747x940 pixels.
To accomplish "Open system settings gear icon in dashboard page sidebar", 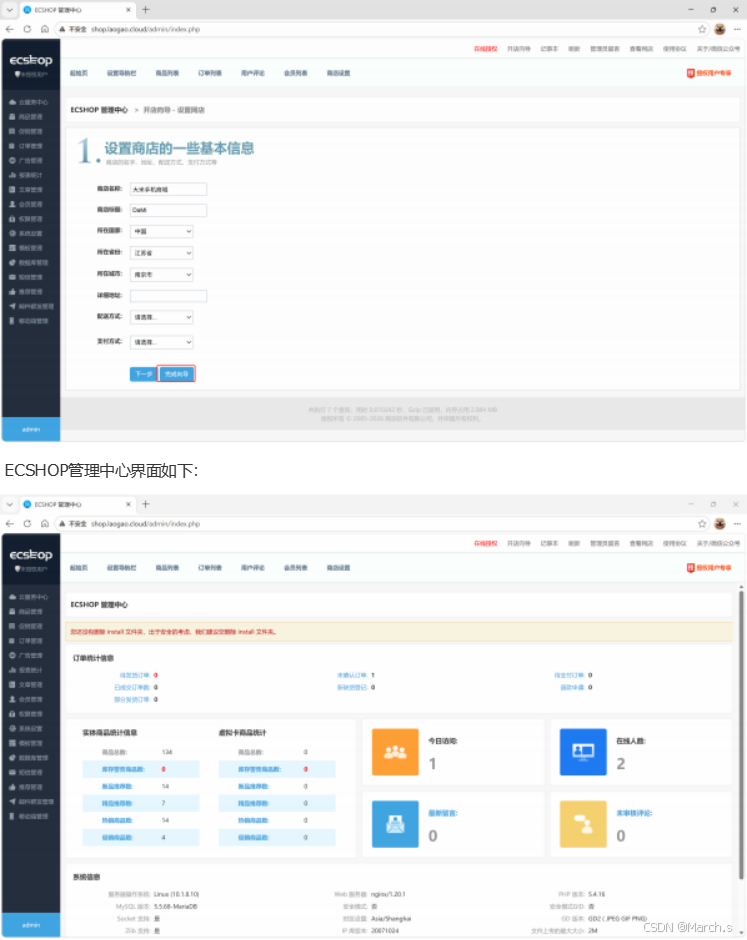I will coord(12,728).
